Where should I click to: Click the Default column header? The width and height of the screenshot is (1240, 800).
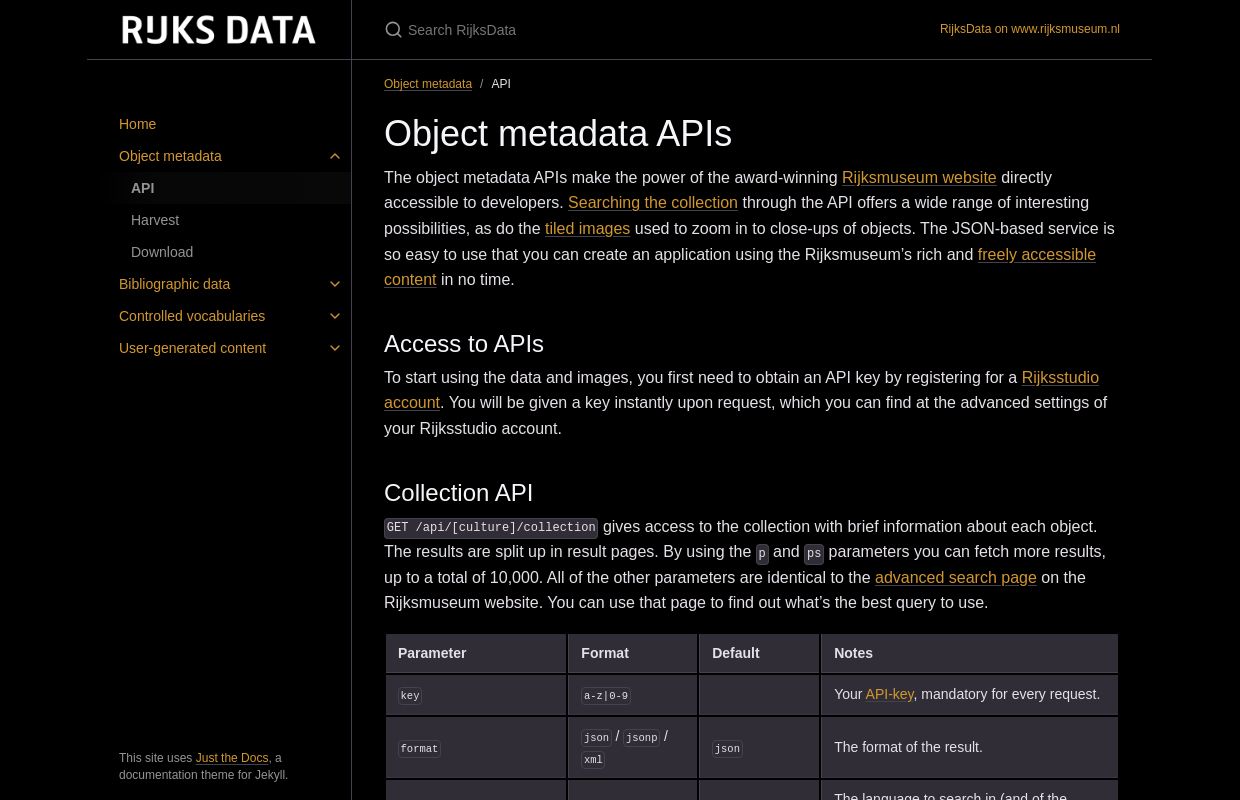click(x=759, y=653)
